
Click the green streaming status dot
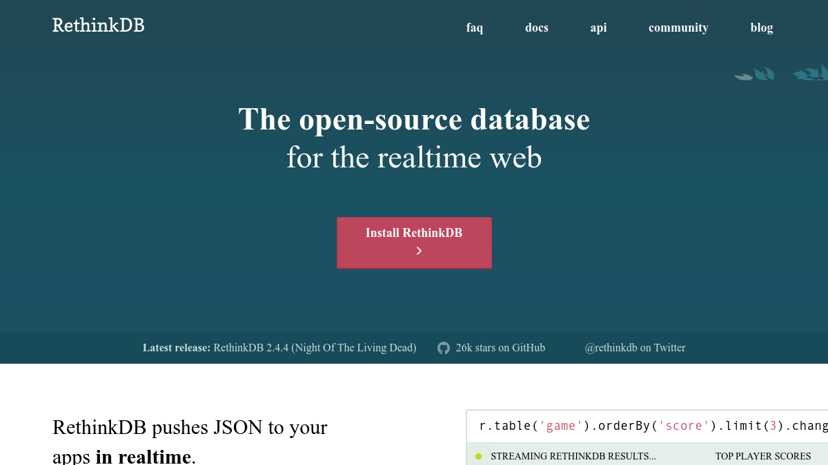[x=478, y=457]
